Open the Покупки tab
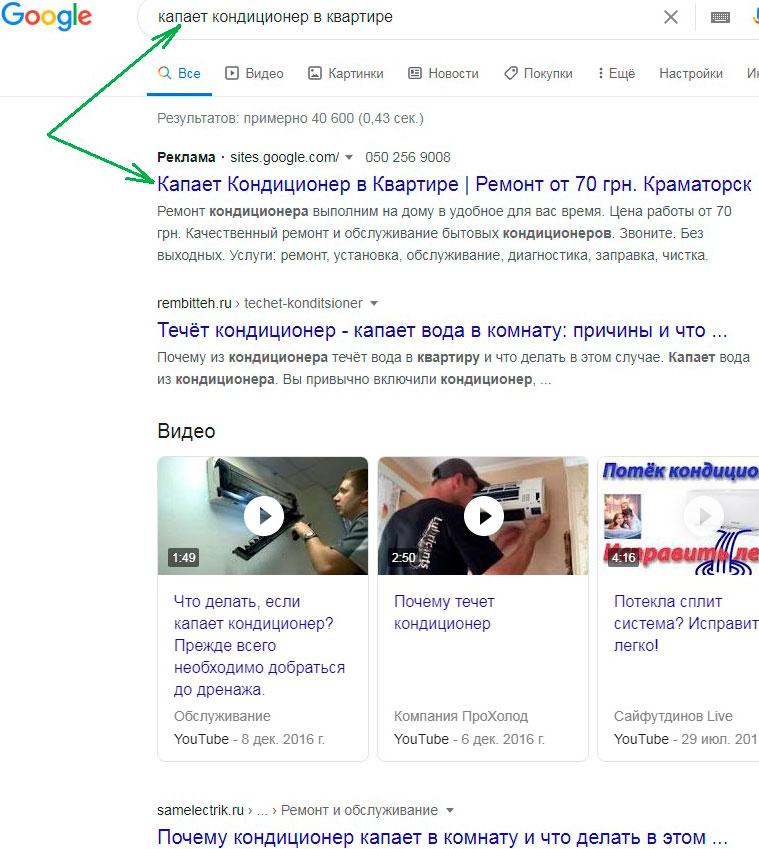This screenshot has height=849, width=759. 538,73
